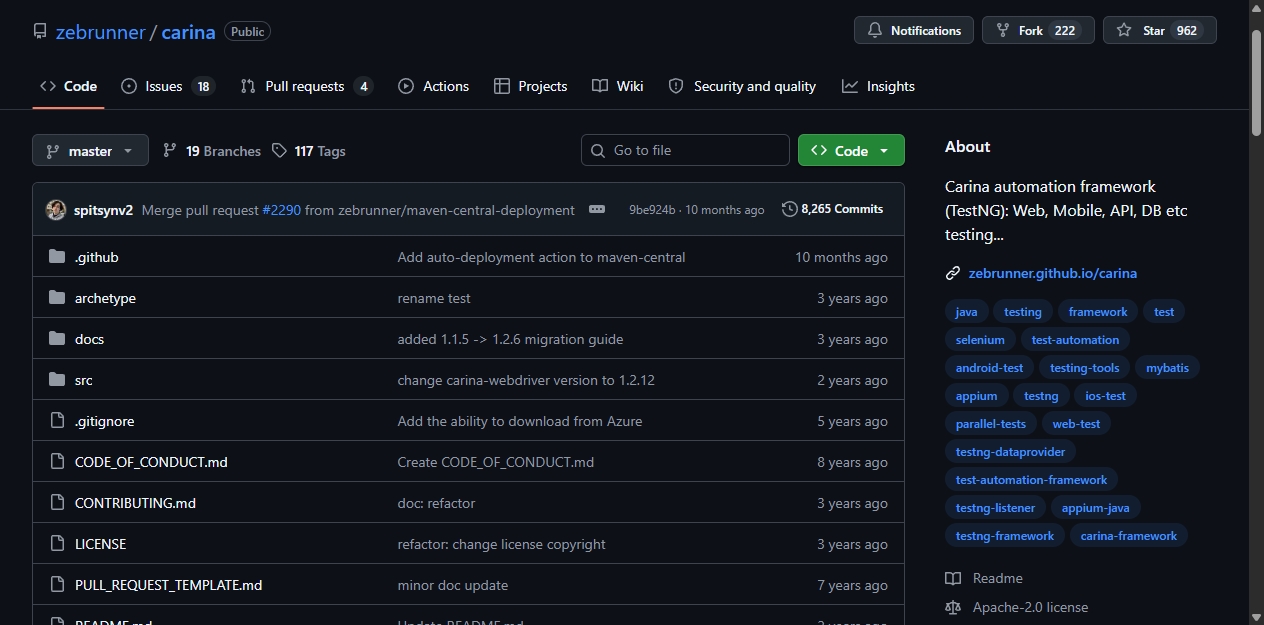Click the .github folder icon
Screen dimensions: 1264x625
(57, 257)
